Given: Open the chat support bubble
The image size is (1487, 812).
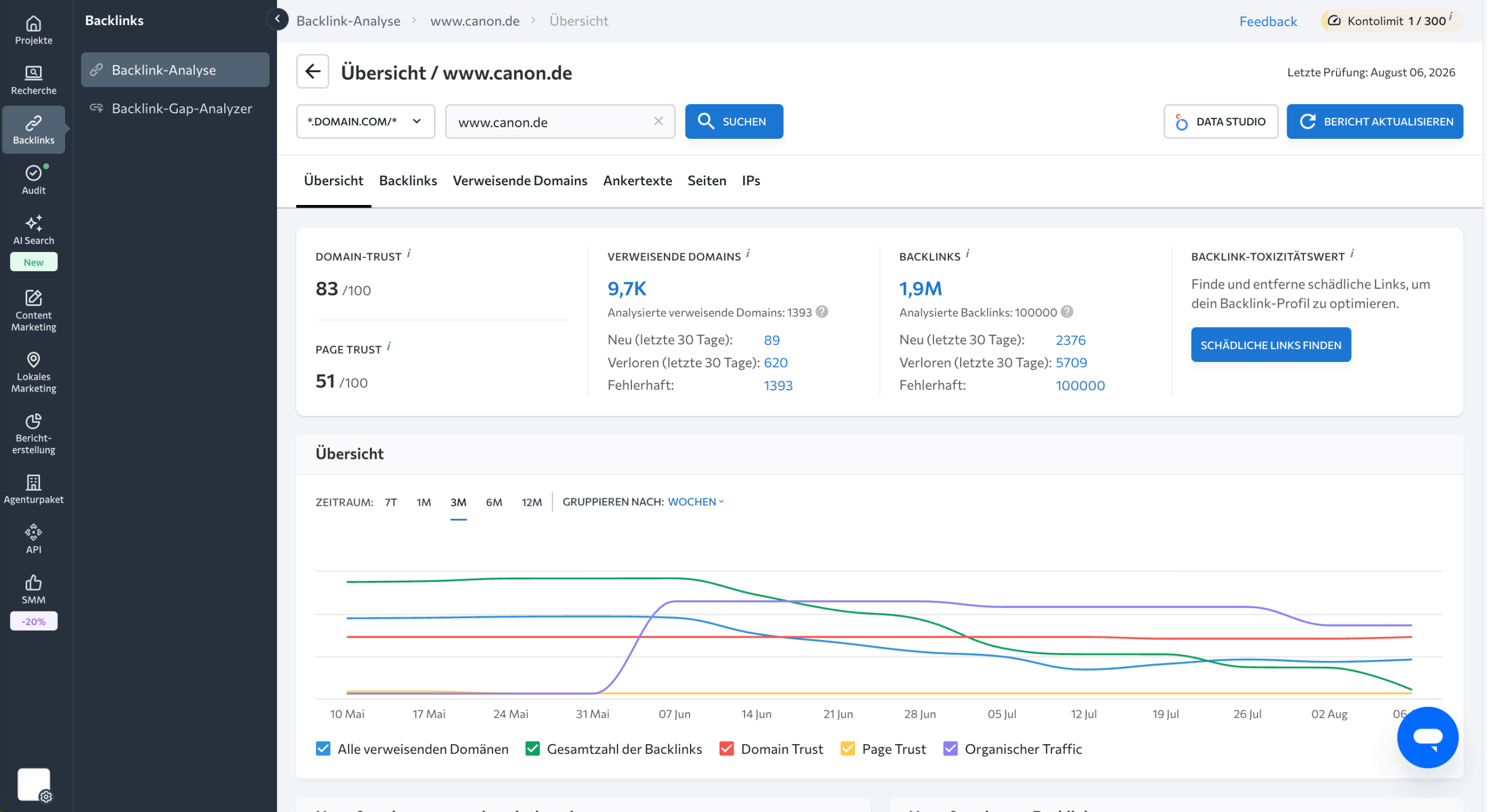Looking at the screenshot, I should point(1427,737).
